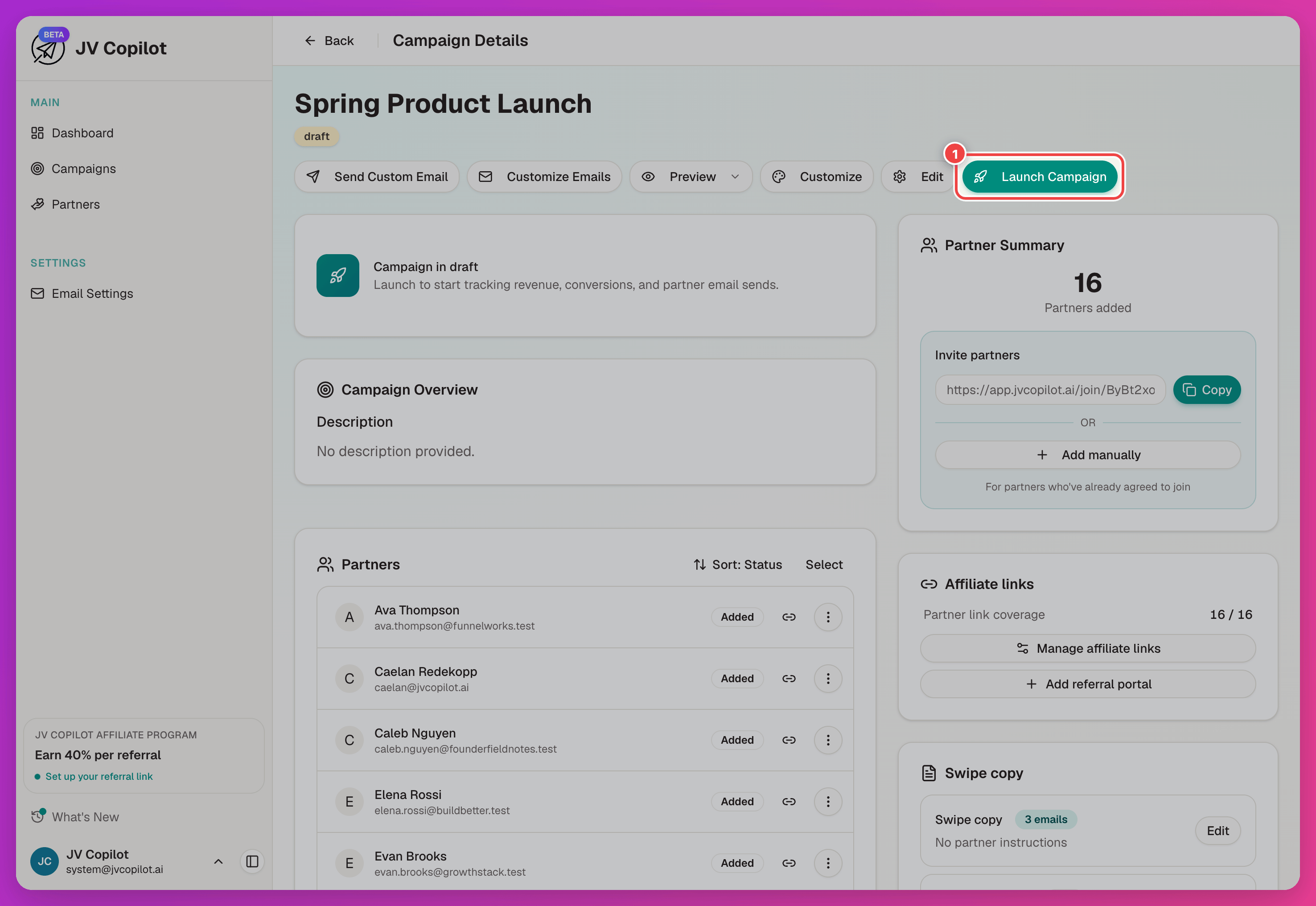The height and width of the screenshot is (906, 1316).
Task: Click Select in Partners header
Action: click(x=824, y=564)
